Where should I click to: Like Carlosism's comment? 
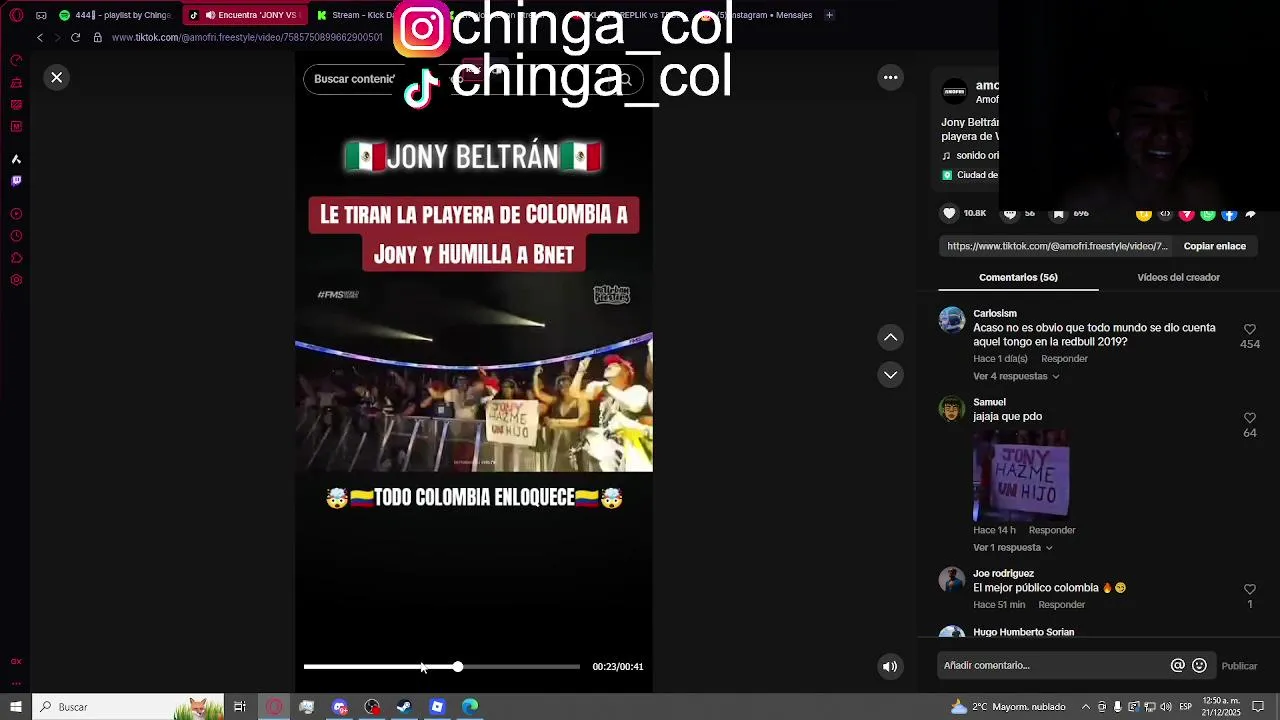pyautogui.click(x=1249, y=329)
